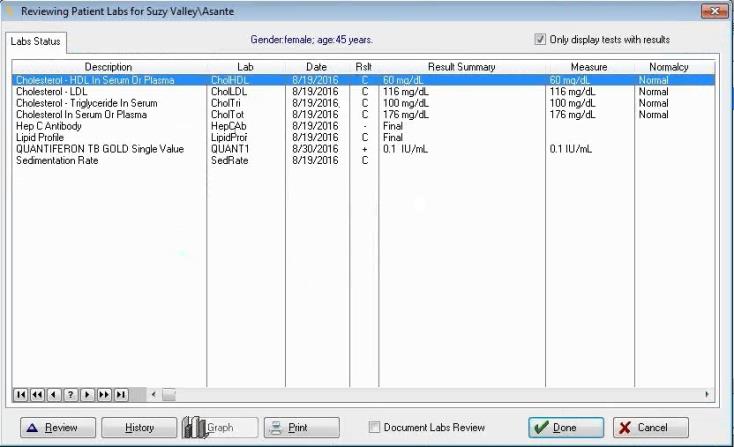Select the 'Sedimentation Rate' row
This screenshot has width=734, height=447.
(363, 161)
